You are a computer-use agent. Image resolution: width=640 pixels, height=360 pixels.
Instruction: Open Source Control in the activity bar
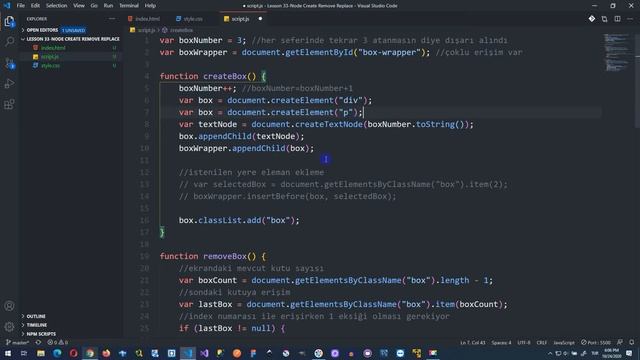9,63
